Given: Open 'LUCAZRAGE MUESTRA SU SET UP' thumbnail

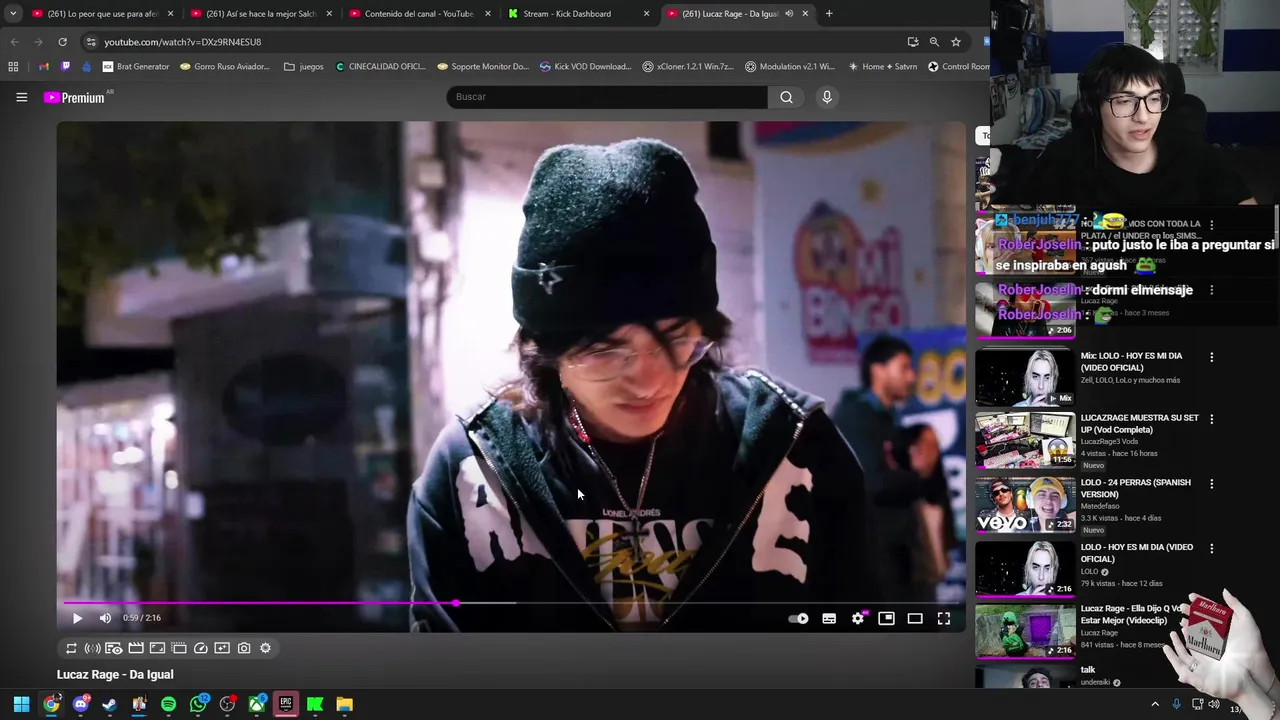Looking at the screenshot, I should 1025,439.
